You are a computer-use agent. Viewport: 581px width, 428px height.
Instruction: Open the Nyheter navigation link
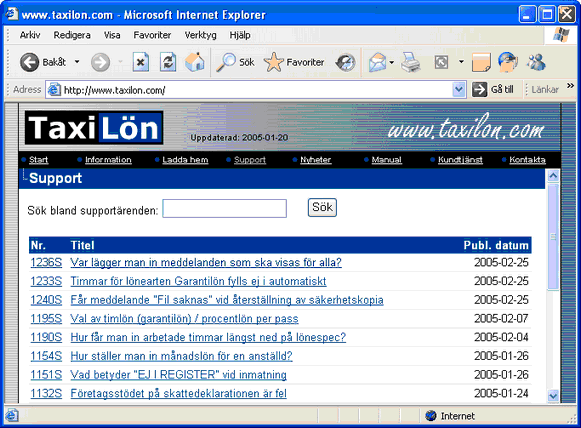(315, 160)
